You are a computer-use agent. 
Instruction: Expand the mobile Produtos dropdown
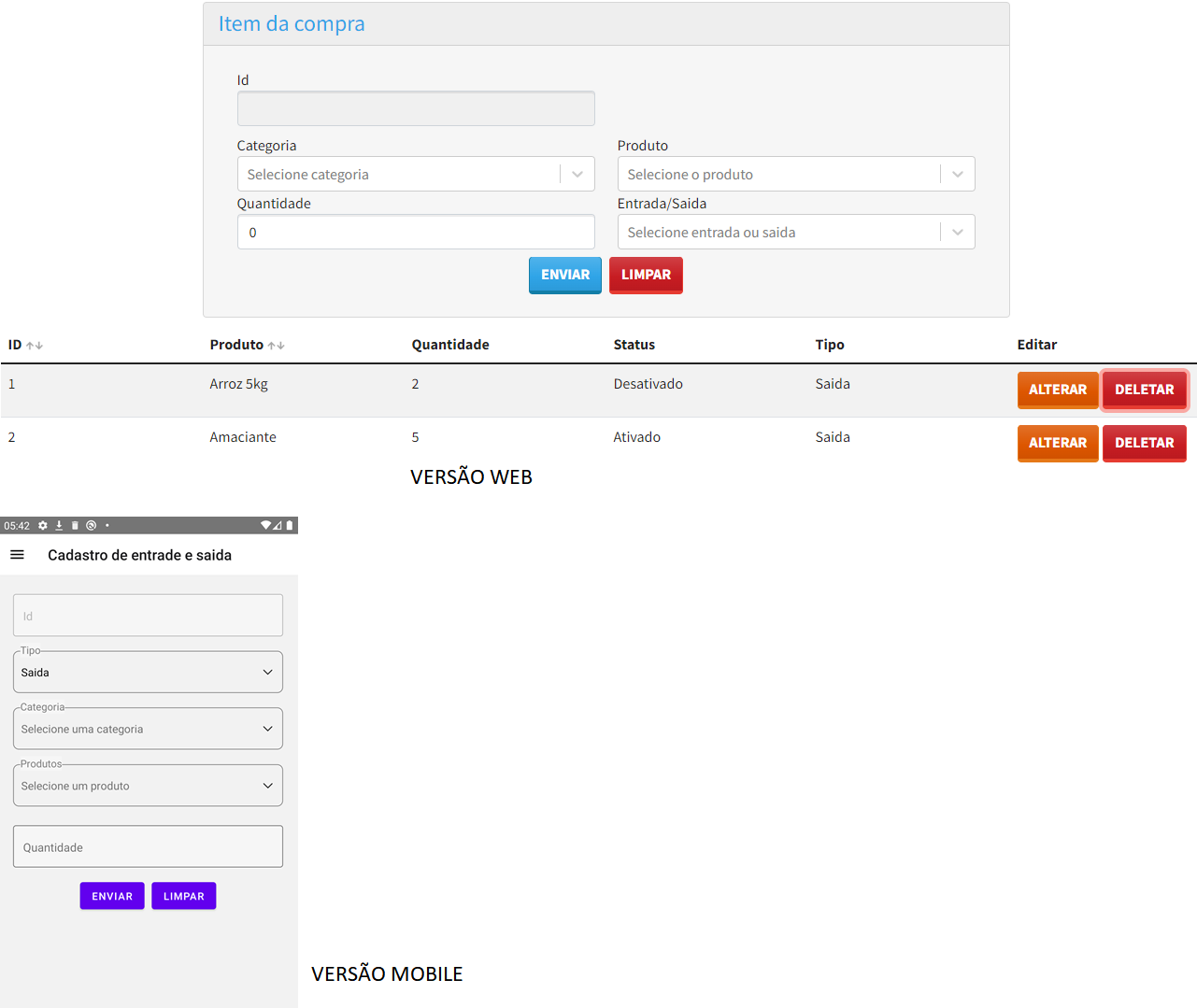(x=148, y=786)
